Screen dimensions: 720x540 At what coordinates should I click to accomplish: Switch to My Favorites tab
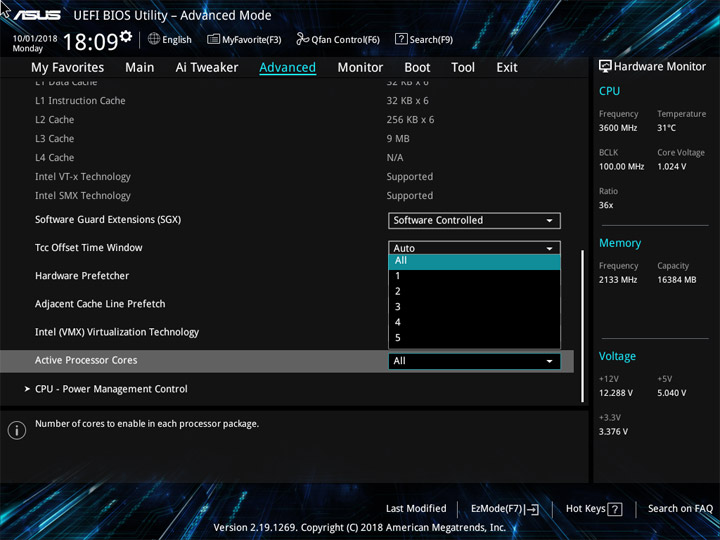68,68
